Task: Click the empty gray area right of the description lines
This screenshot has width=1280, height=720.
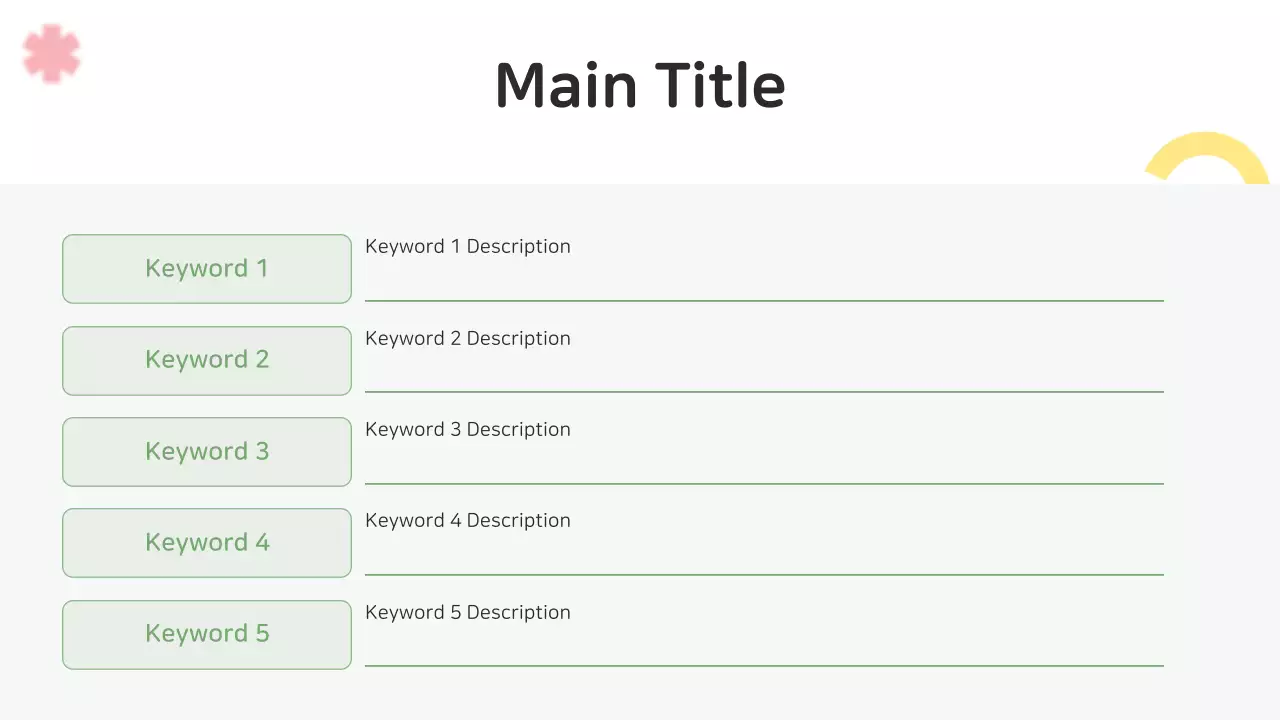Action: (1220, 450)
